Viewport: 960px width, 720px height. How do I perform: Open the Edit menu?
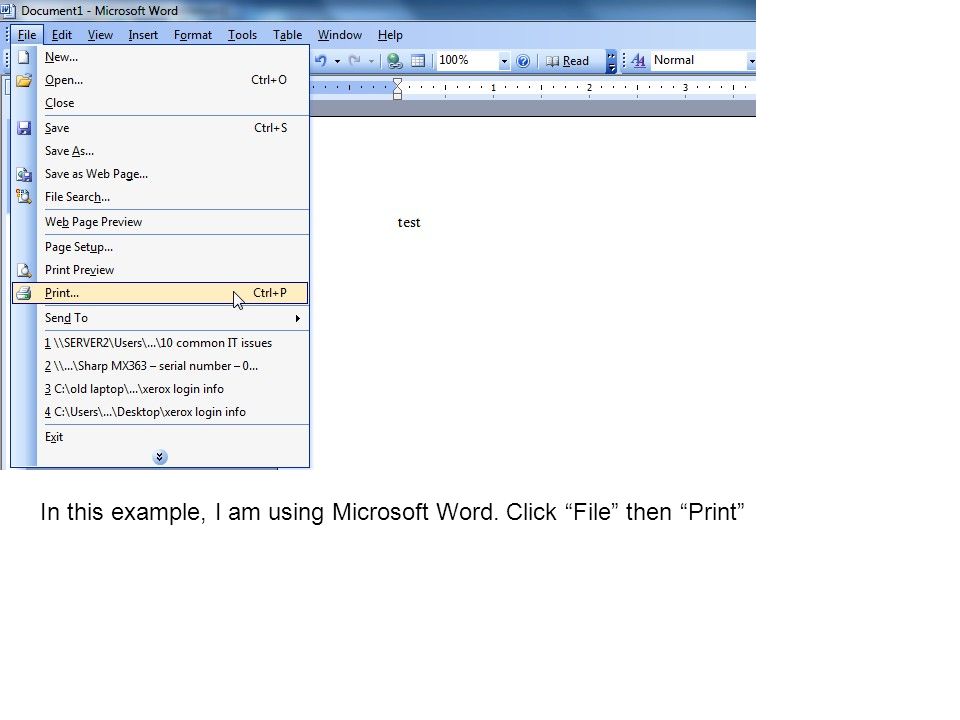(x=62, y=35)
